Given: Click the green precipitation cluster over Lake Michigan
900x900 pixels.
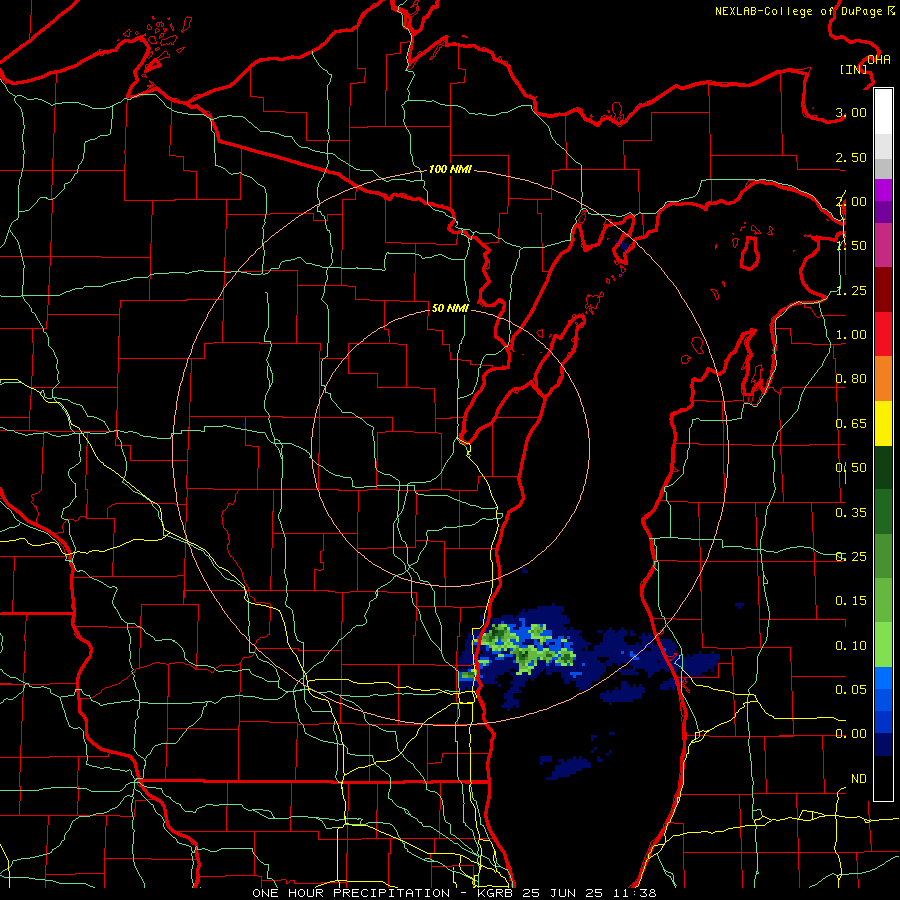Looking at the screenshot, I should click(527, 649).
